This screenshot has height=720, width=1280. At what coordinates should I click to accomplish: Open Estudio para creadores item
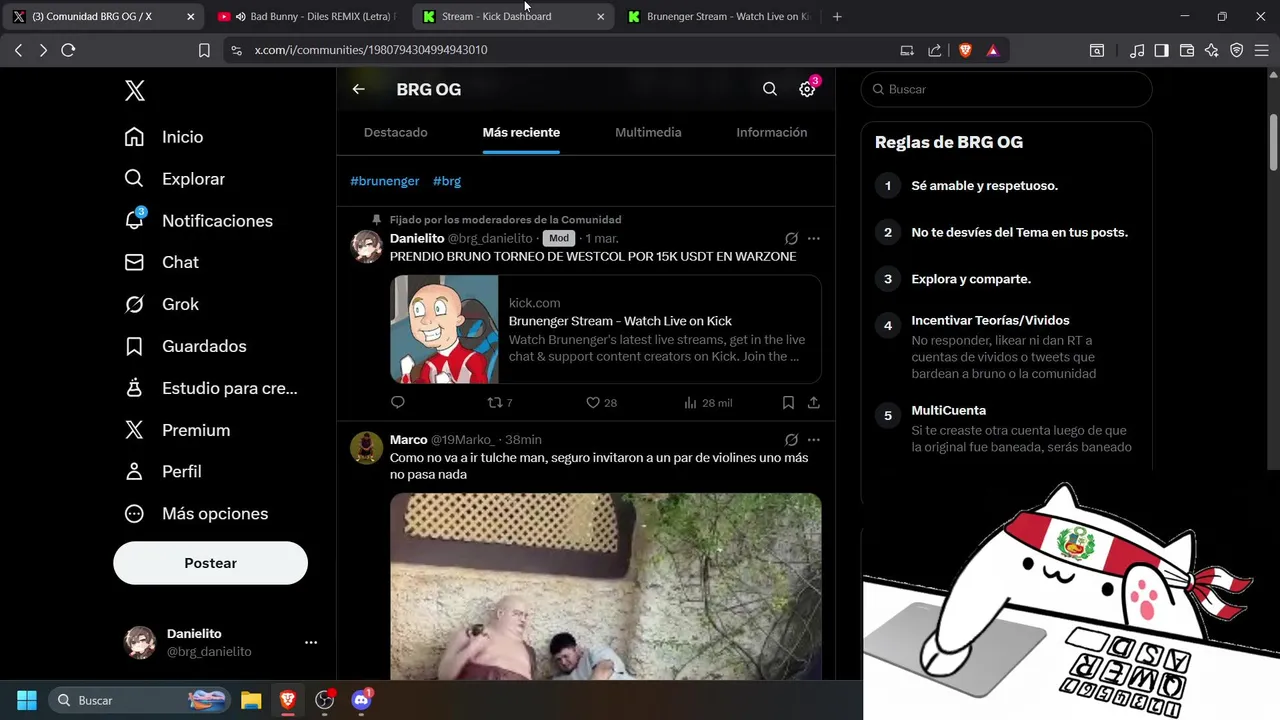pyautogui.click(x=211, y=388)
